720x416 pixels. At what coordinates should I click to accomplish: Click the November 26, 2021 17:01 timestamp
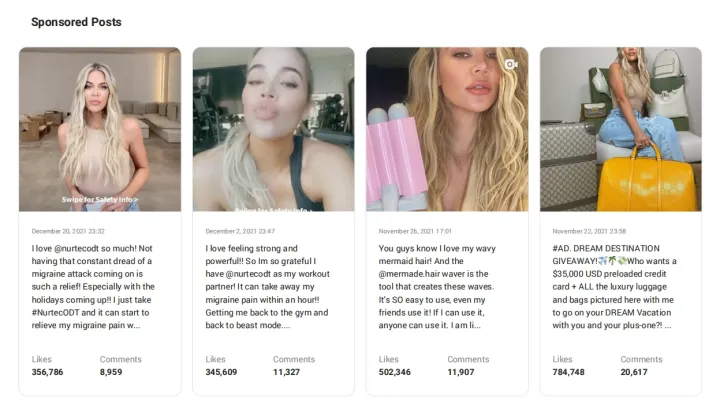(x=415, y=231)
